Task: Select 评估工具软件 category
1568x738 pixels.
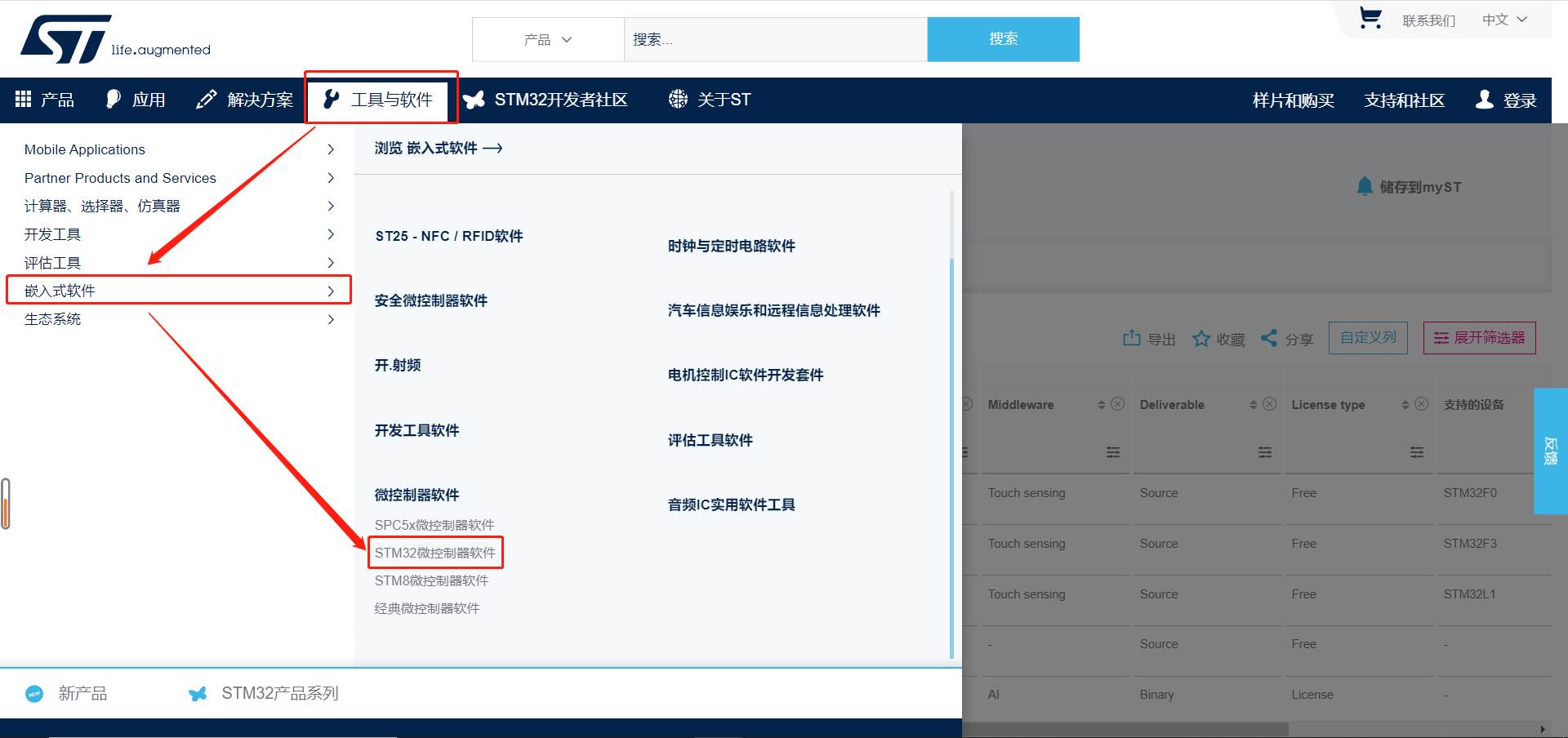Action: point(710,440)
